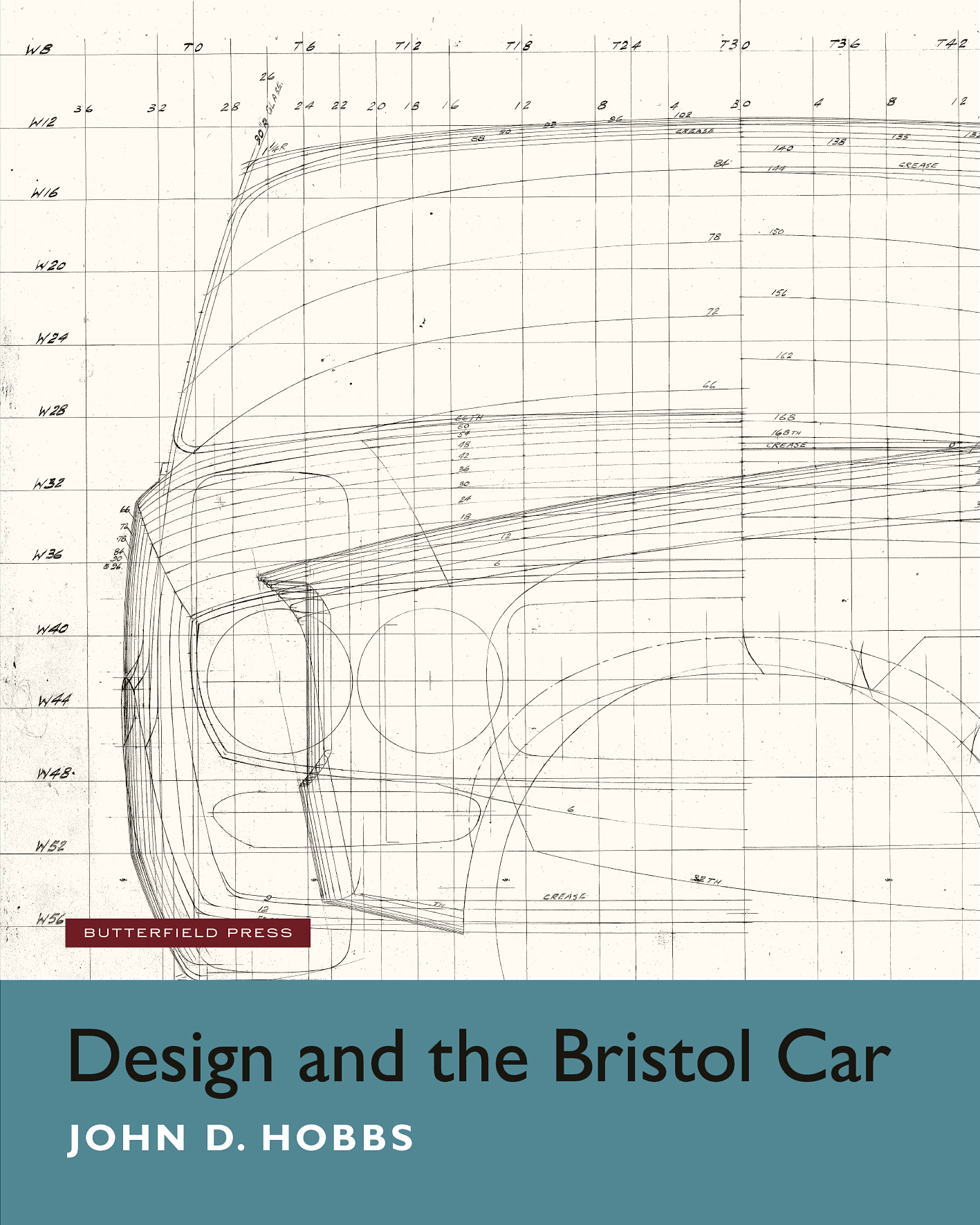The width and height of the screenshot is (980, 1225).
Task: Click the 'W32' grid label
Action: 48,483
